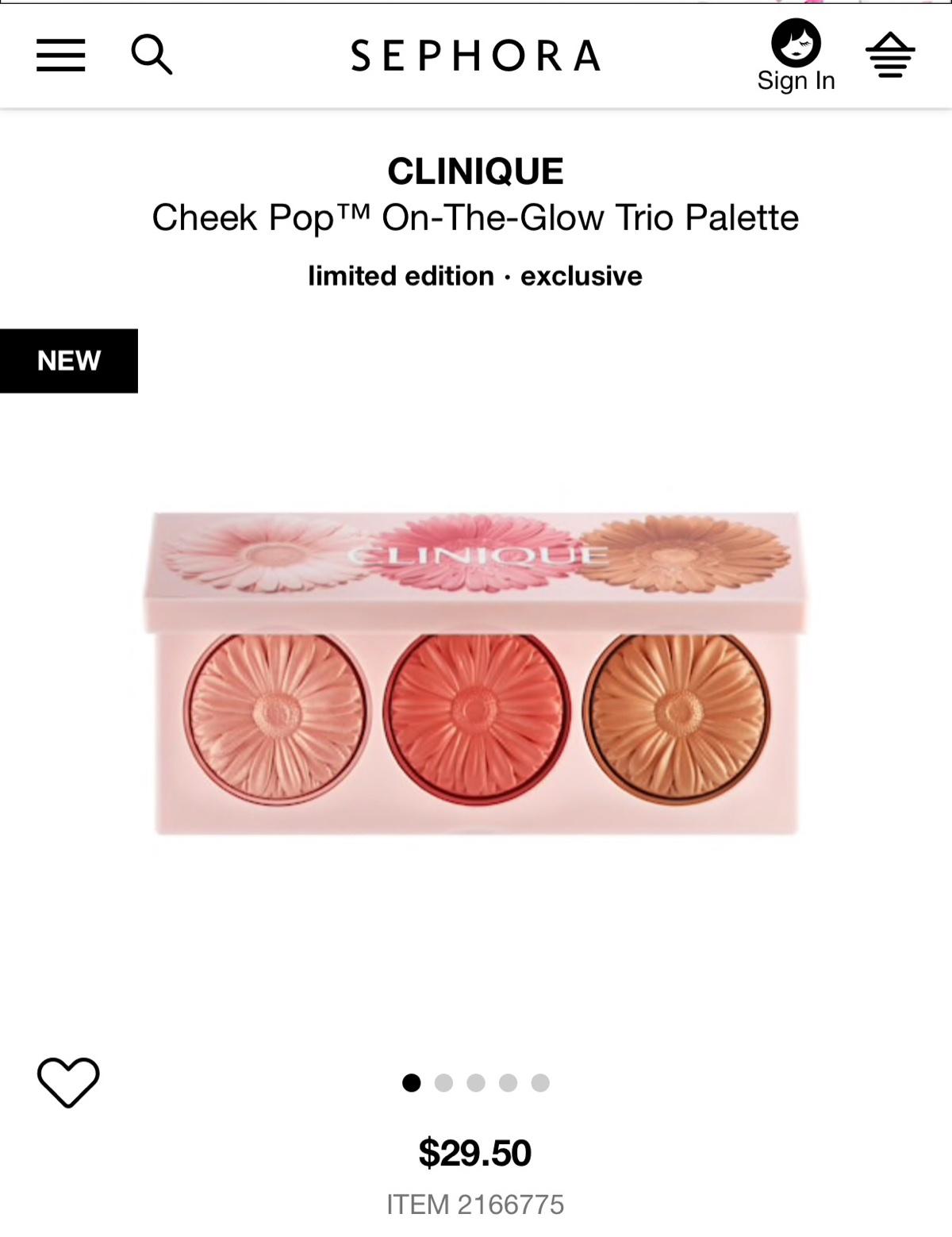
Task: Click the NEW badge label
Action: (x=69, y=361)
